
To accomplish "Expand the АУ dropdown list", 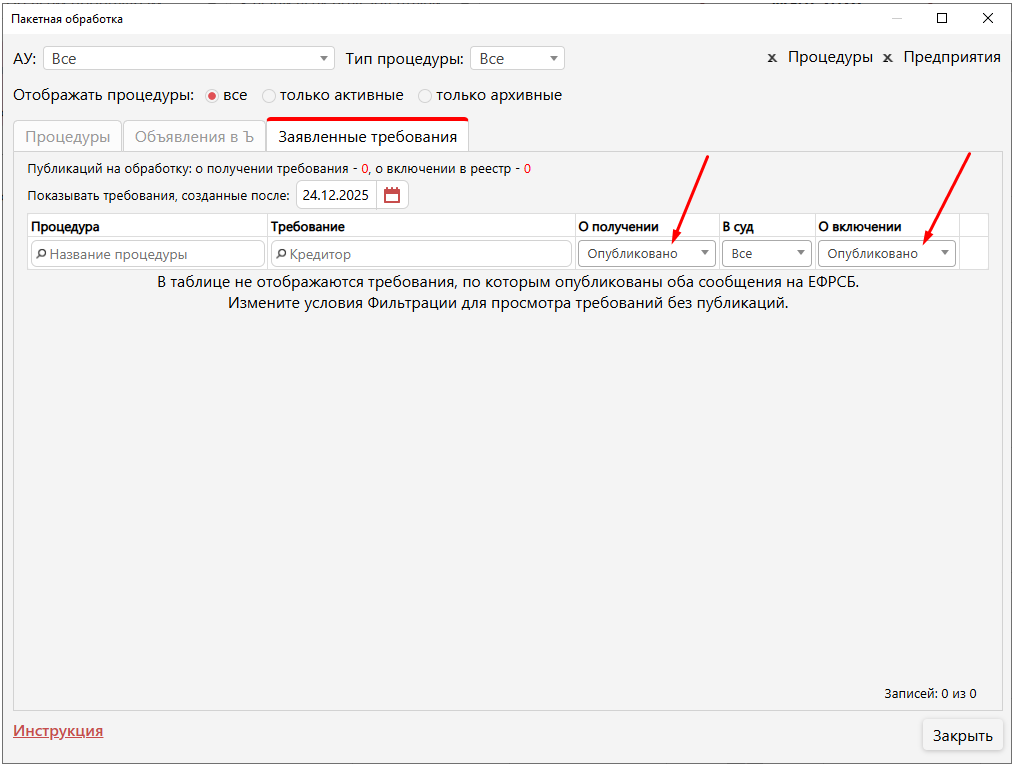I will (323, 59).
